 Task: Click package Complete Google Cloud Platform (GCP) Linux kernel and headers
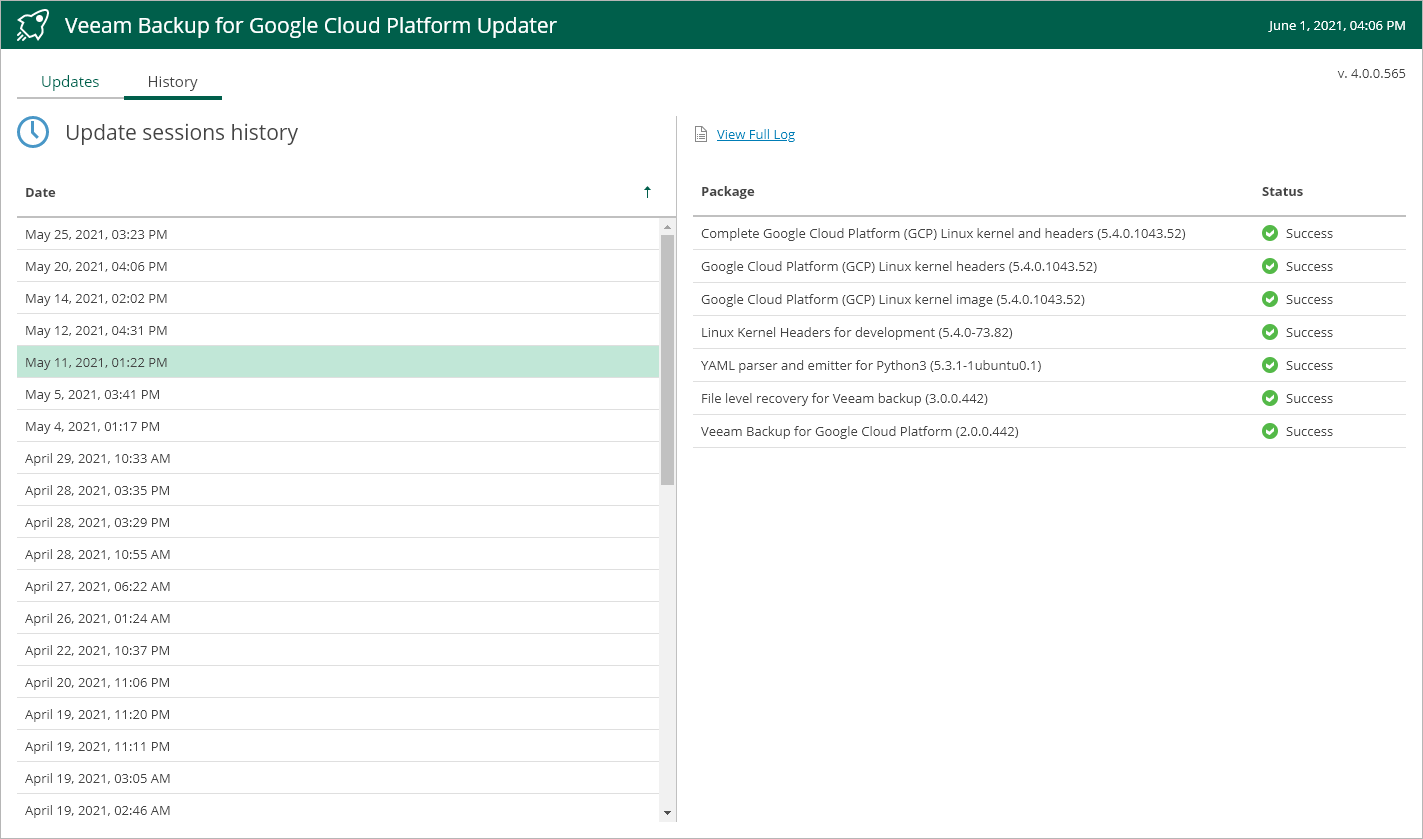pos(943,233)
